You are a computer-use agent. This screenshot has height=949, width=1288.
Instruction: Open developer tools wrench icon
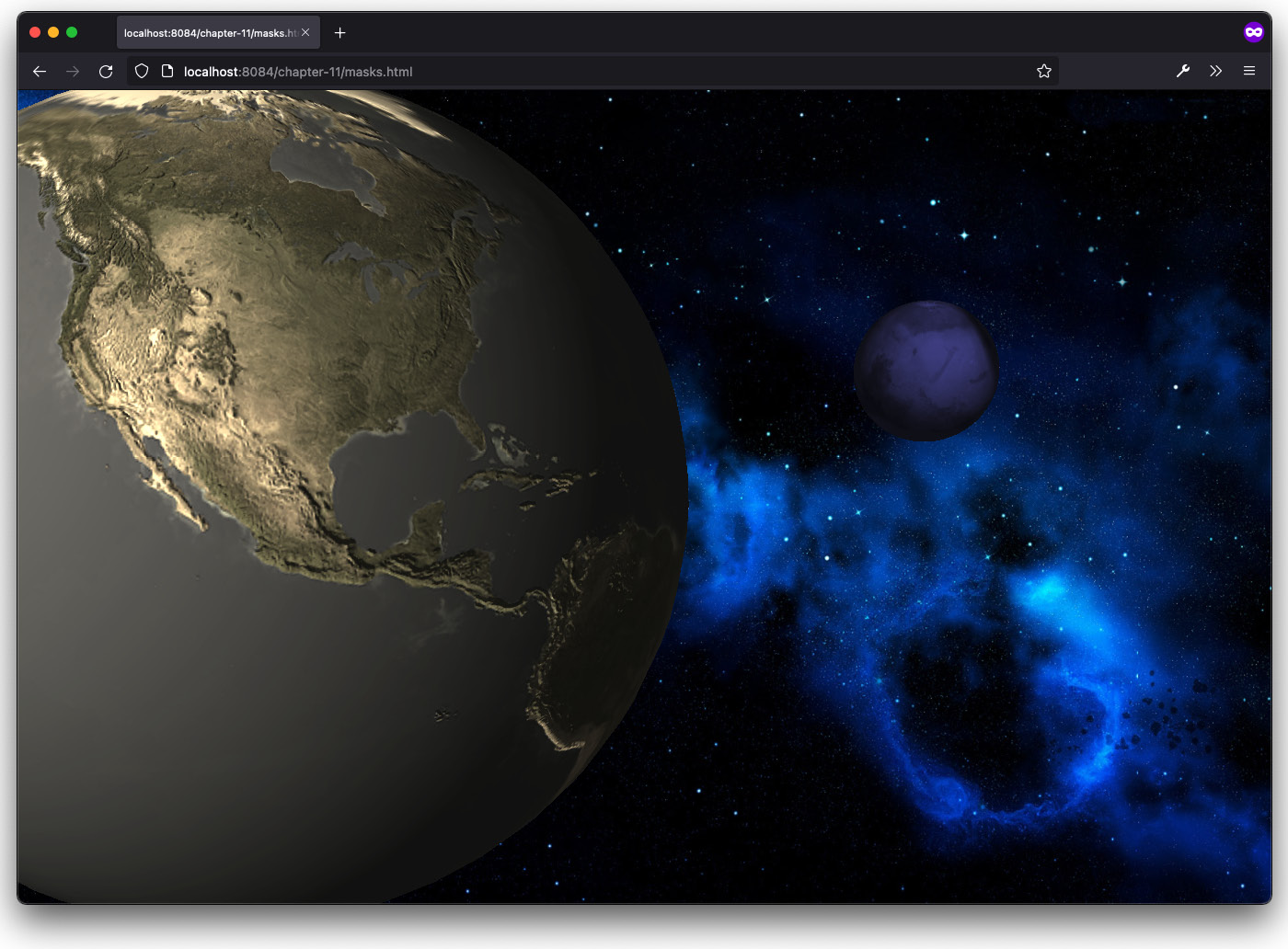(1183, 71)
